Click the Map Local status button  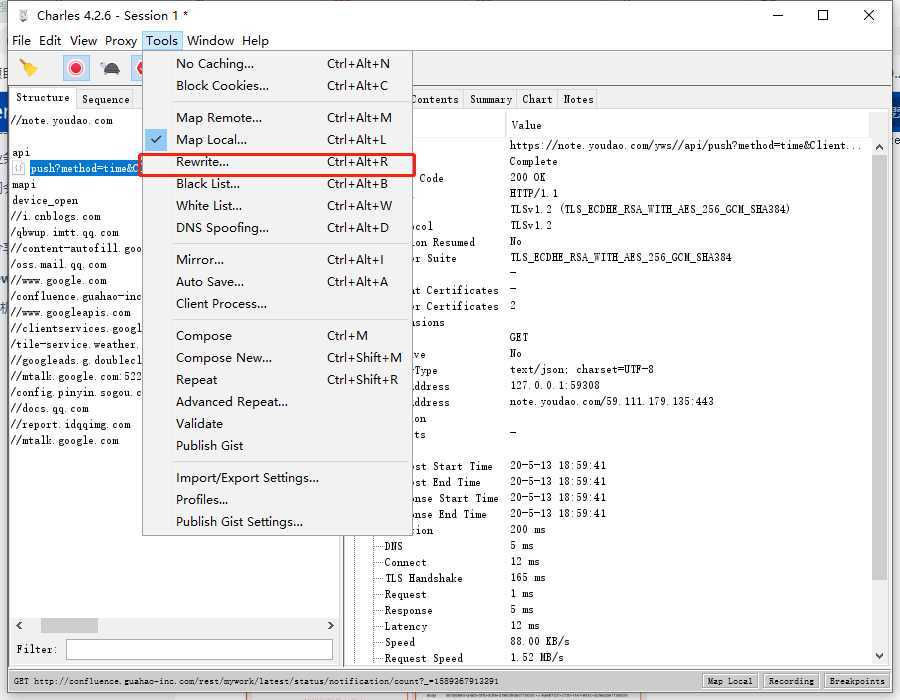click(x=730, y=681)
